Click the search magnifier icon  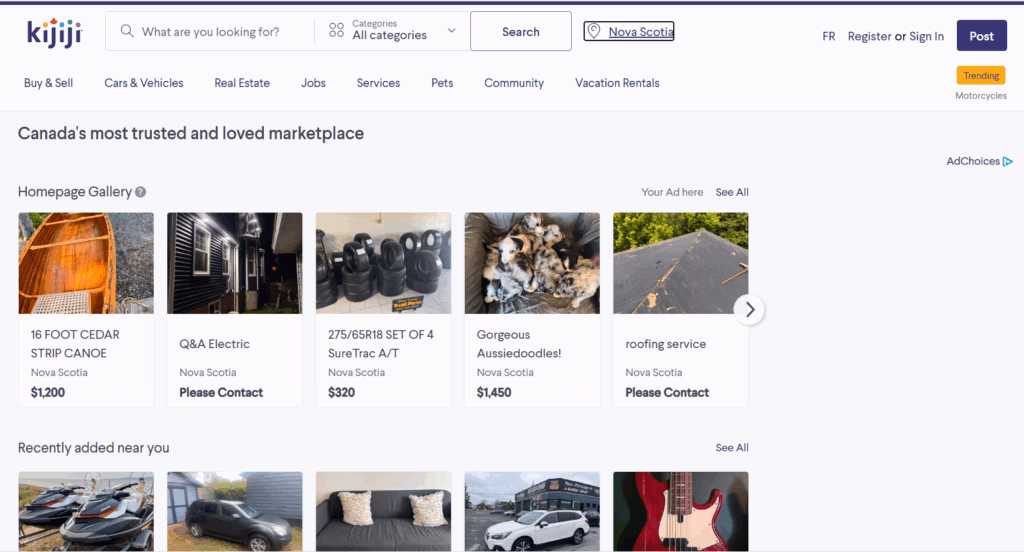pos(127,31)
